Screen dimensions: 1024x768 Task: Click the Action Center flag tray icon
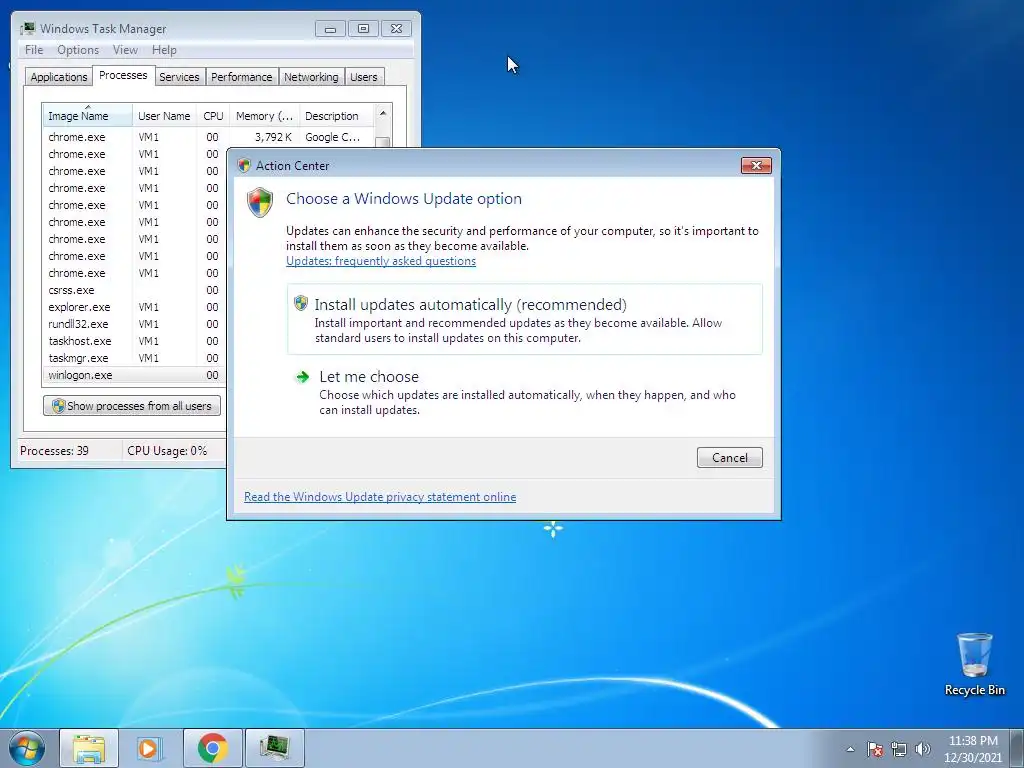875,749
